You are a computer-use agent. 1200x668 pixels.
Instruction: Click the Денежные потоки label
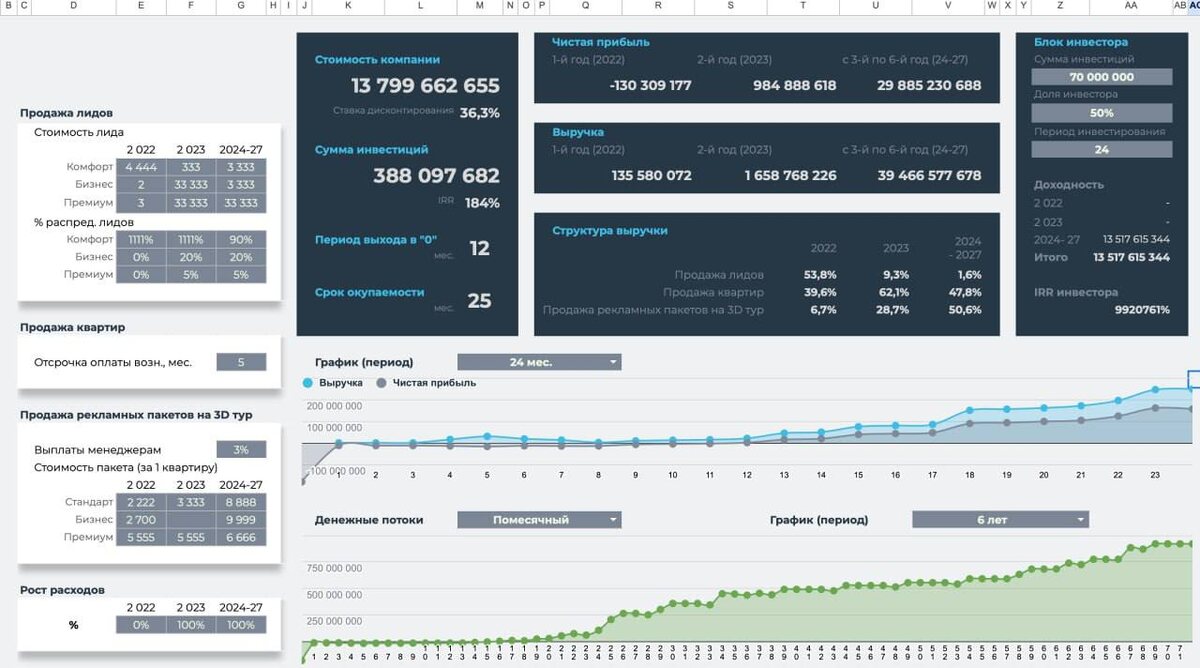click(x=369, y=520)
